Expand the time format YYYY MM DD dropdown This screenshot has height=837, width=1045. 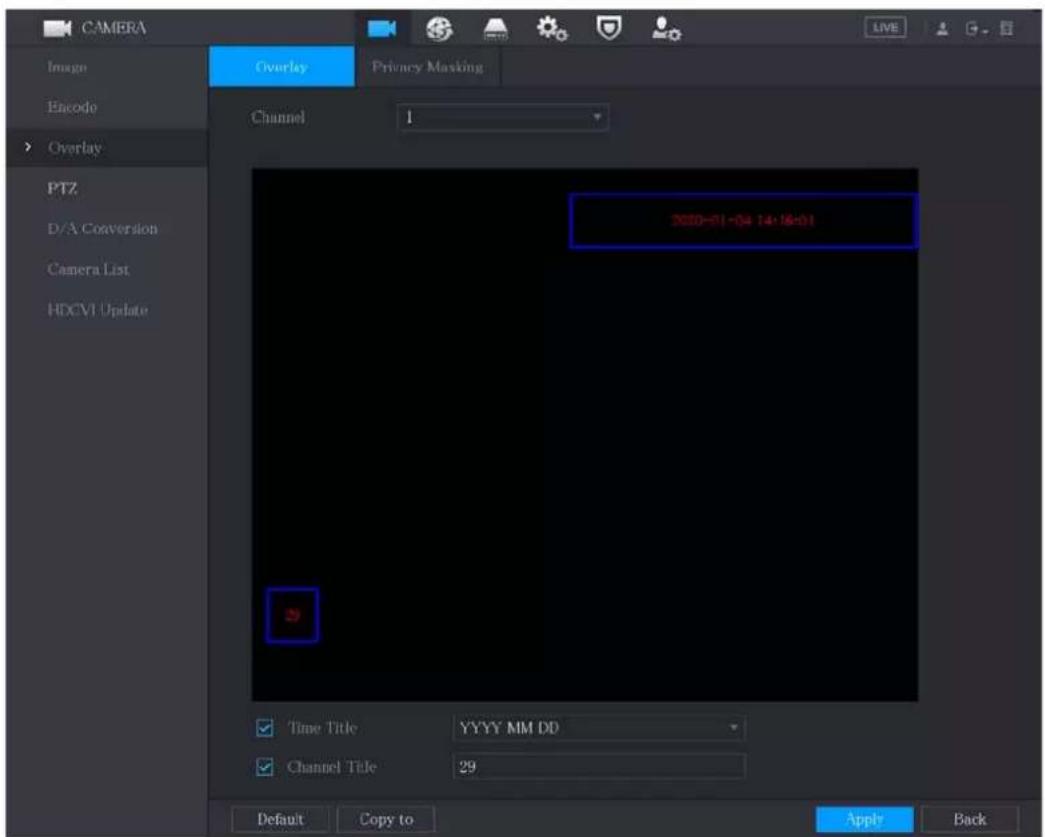598,728
